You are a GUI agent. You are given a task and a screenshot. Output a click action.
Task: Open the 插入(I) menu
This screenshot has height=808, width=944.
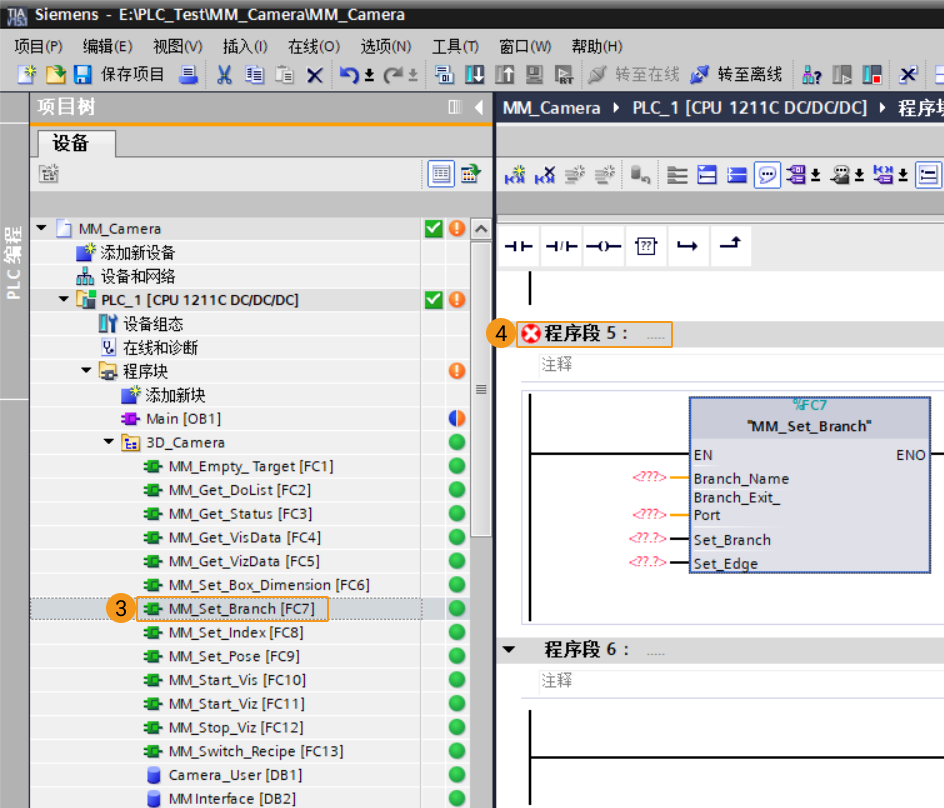245,46
